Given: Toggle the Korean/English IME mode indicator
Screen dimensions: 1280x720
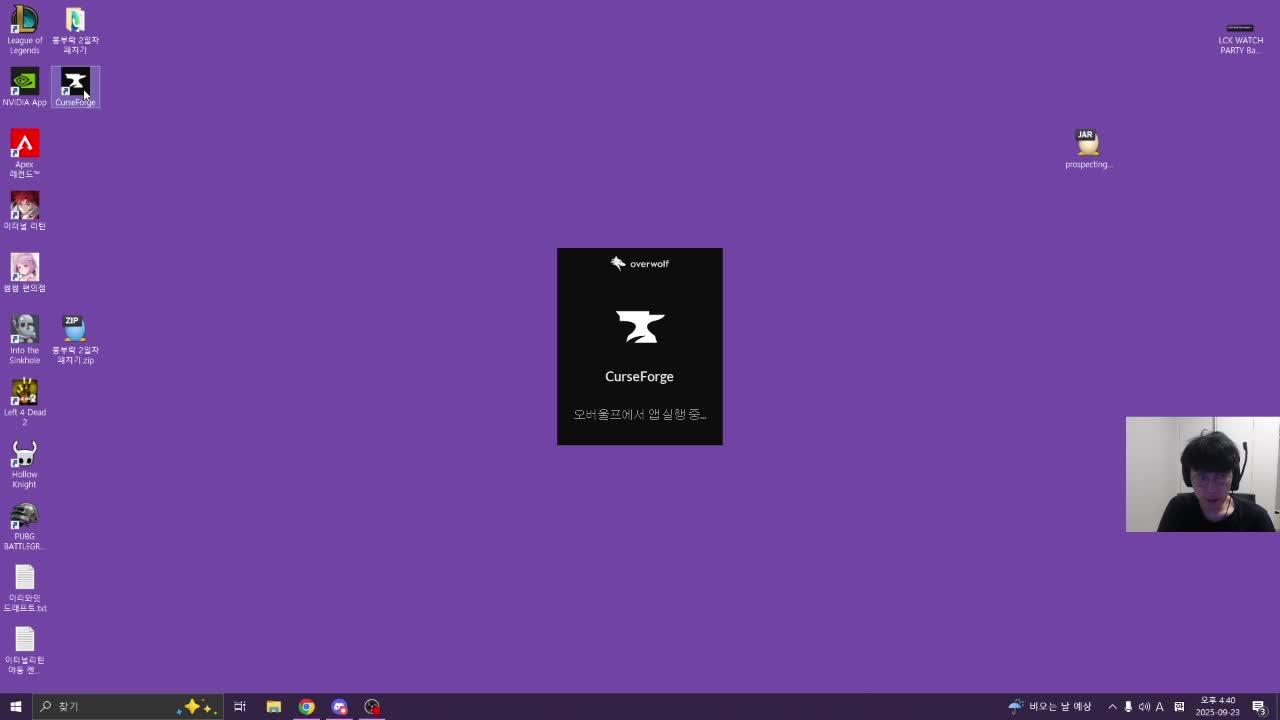Looking at the screenshot, I should [x=1160, y=707].
